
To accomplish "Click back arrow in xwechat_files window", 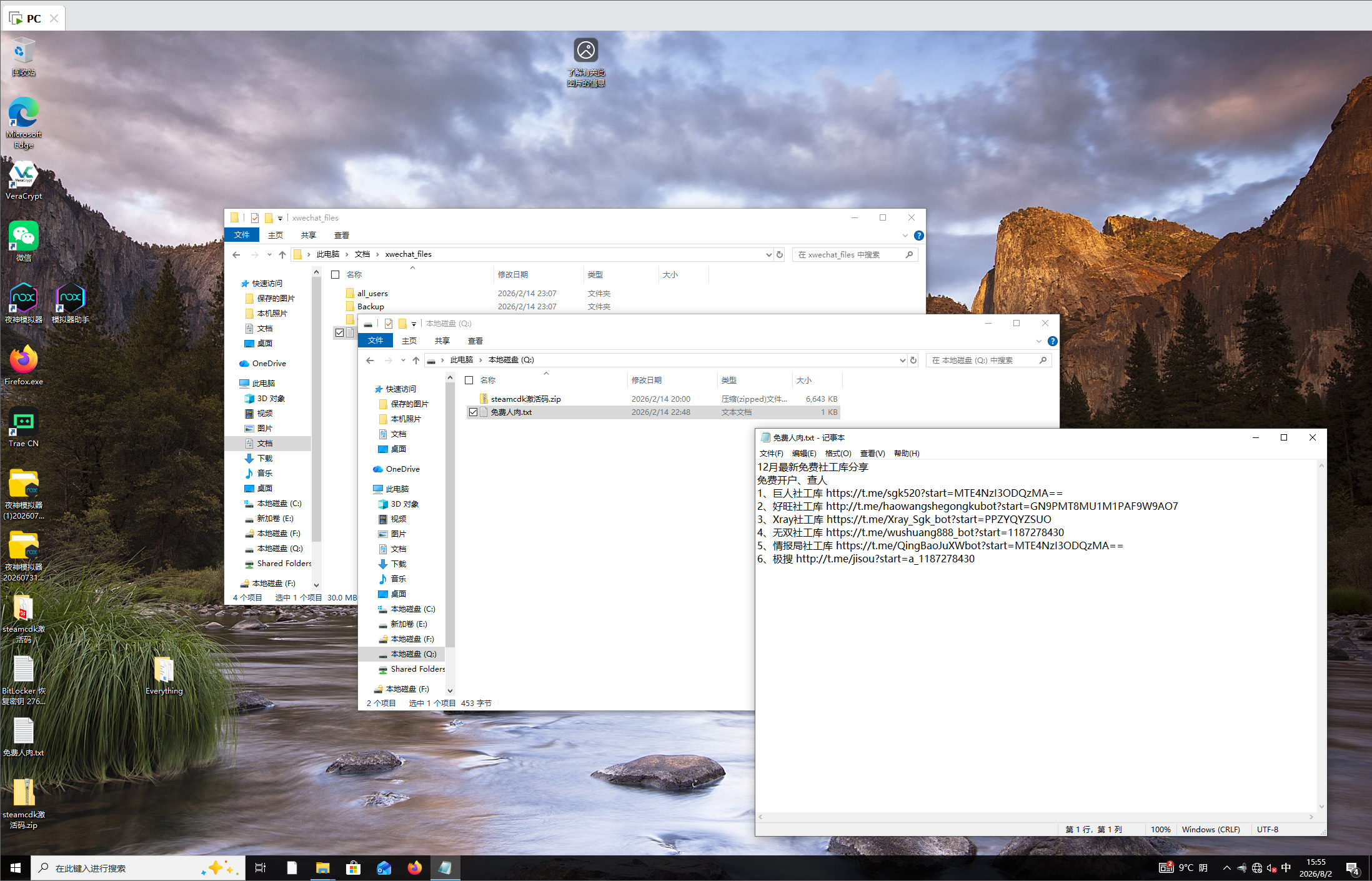I will [236, 255].
